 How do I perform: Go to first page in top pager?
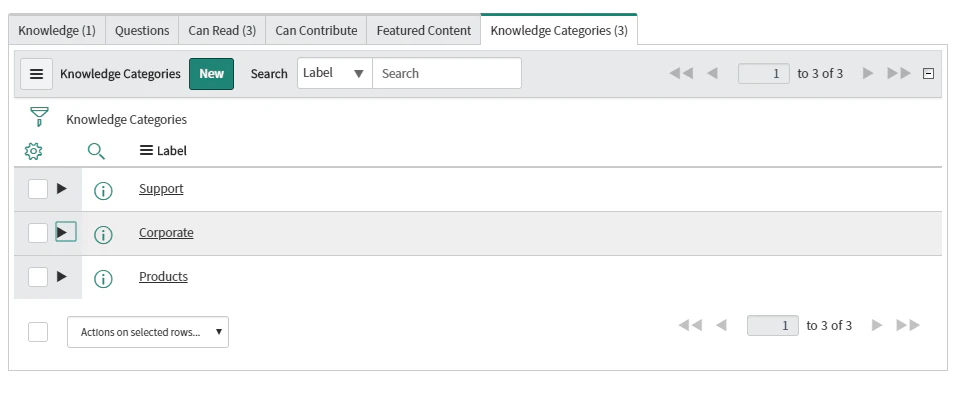pyautogui.click(x=681, y=74)
